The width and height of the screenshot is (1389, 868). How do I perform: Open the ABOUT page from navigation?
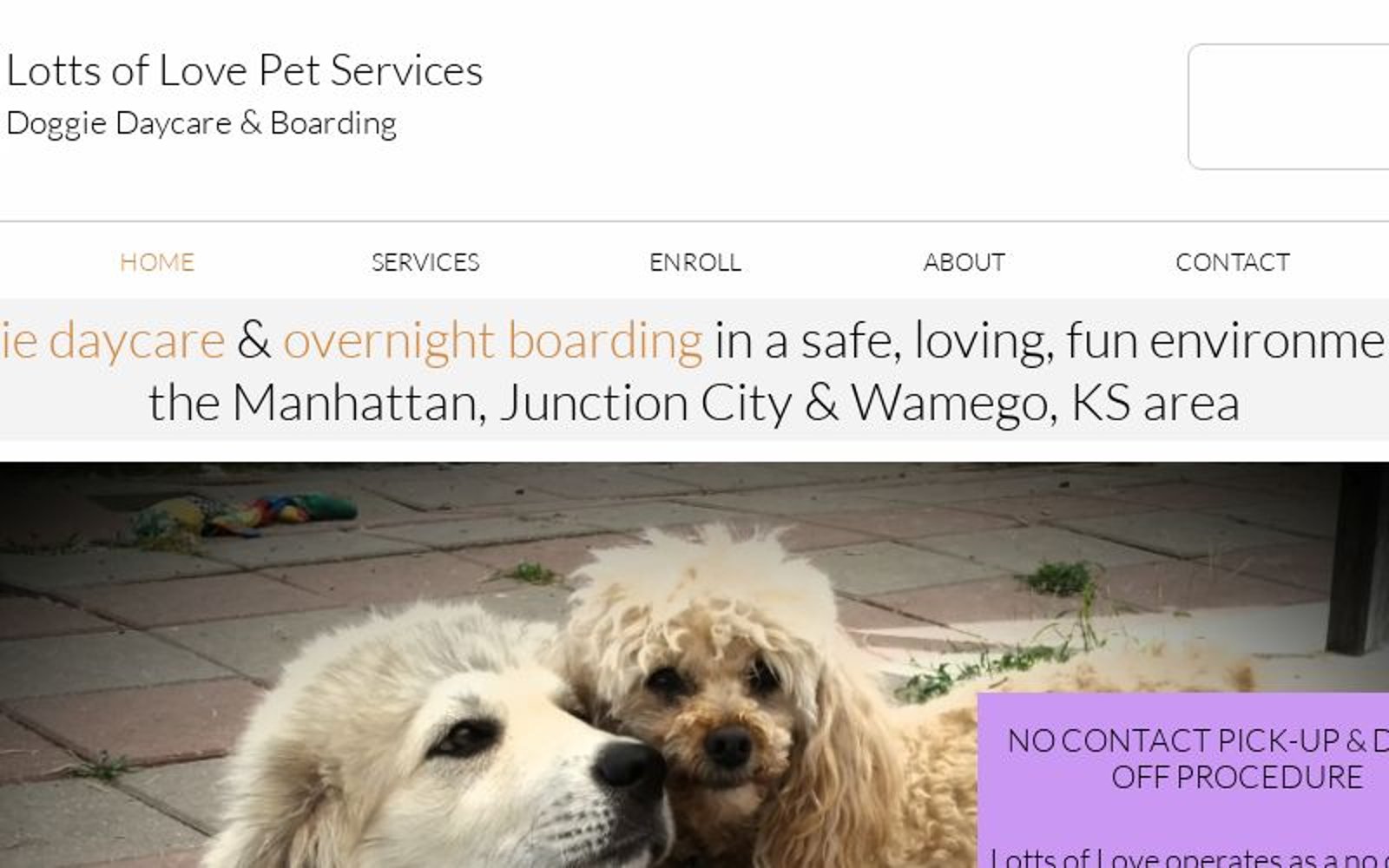pos(964,262)
